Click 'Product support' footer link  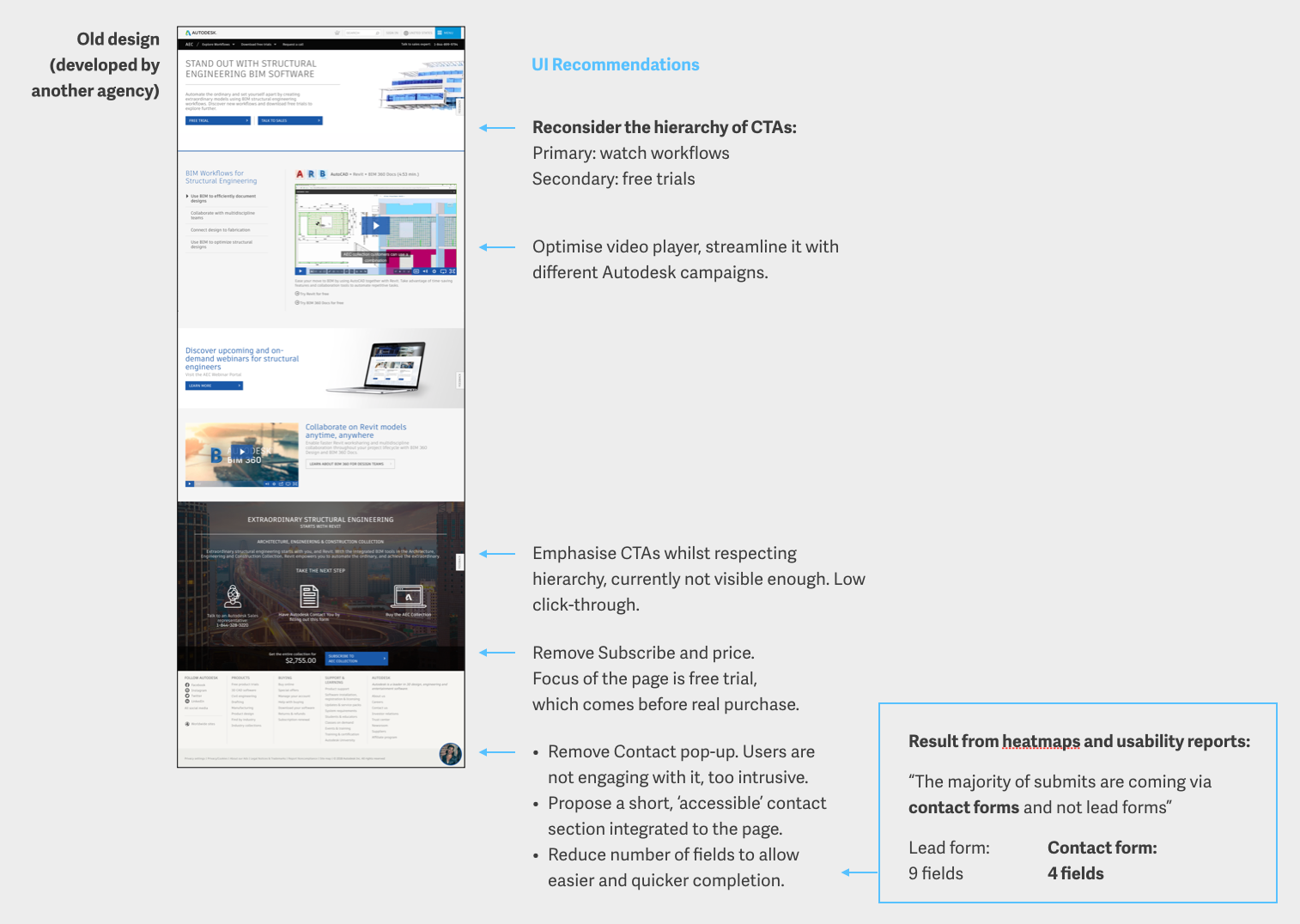337,689
